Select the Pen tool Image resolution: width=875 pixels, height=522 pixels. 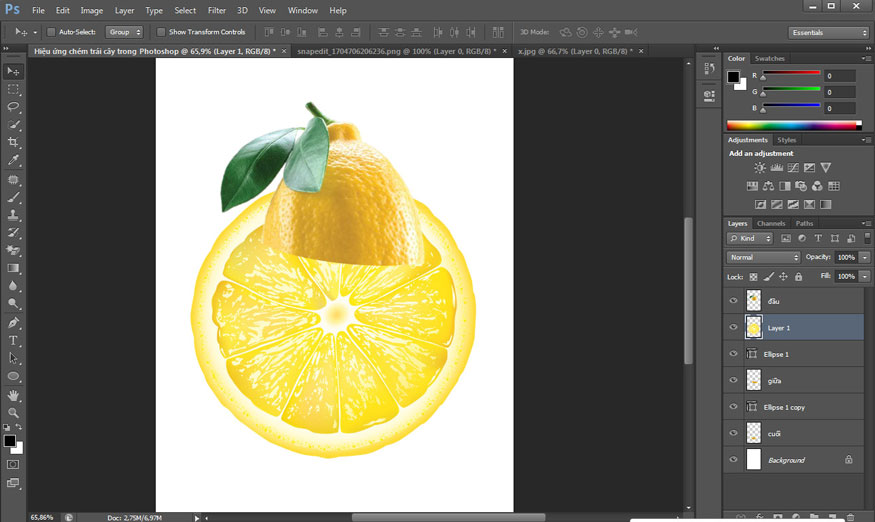point(13,323)
